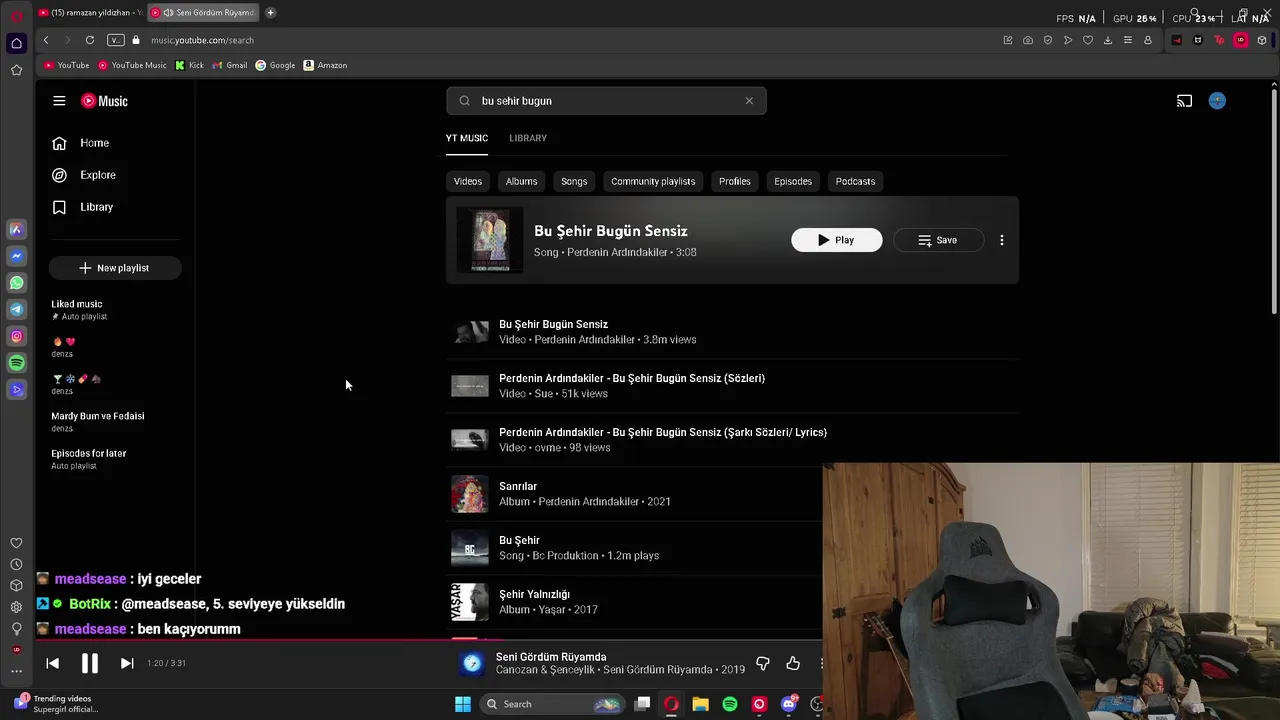
Task: Open the account profile avatar
Action: [1217, 101]
